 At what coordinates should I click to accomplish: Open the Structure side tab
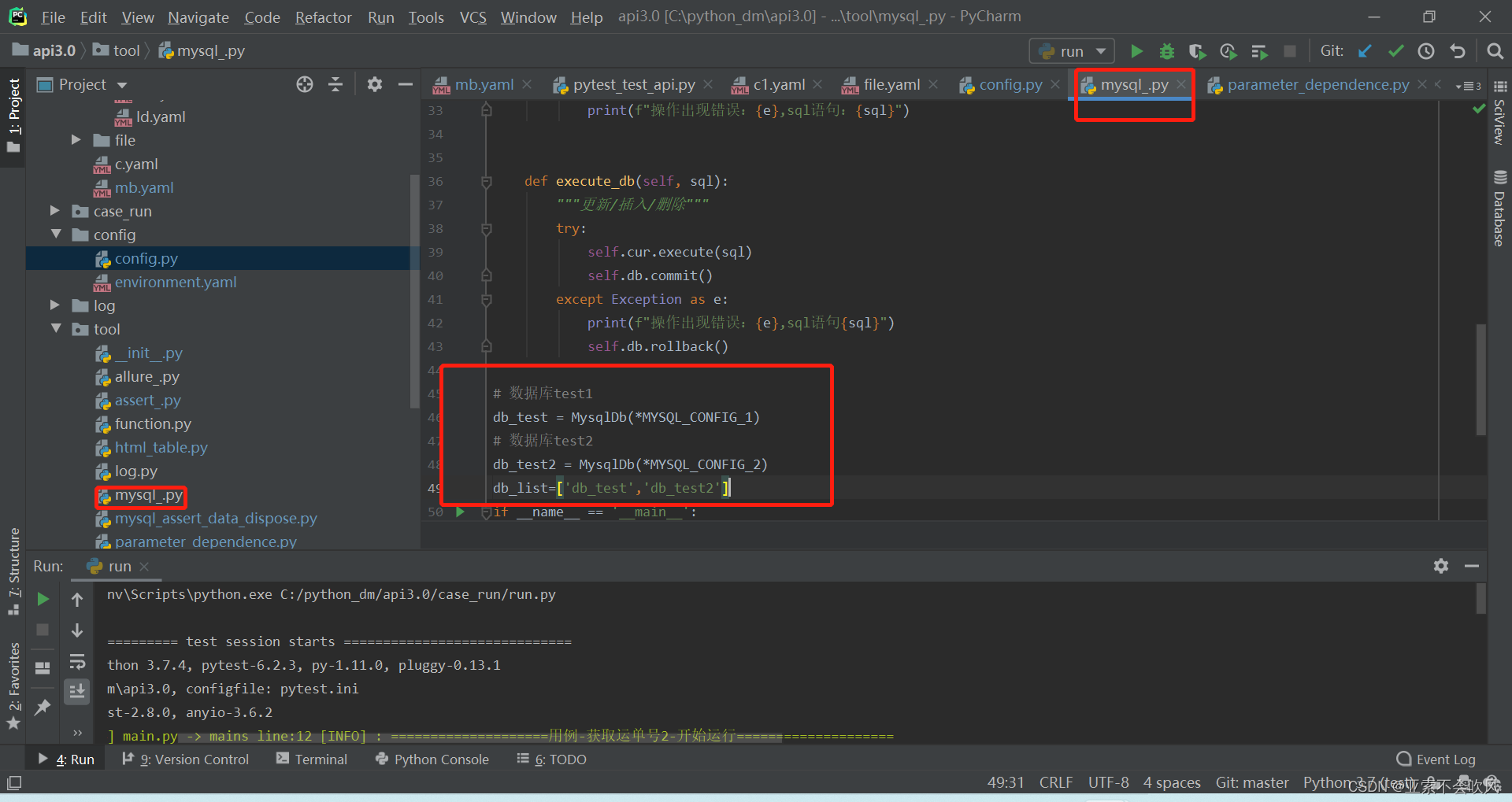[13, 571]
